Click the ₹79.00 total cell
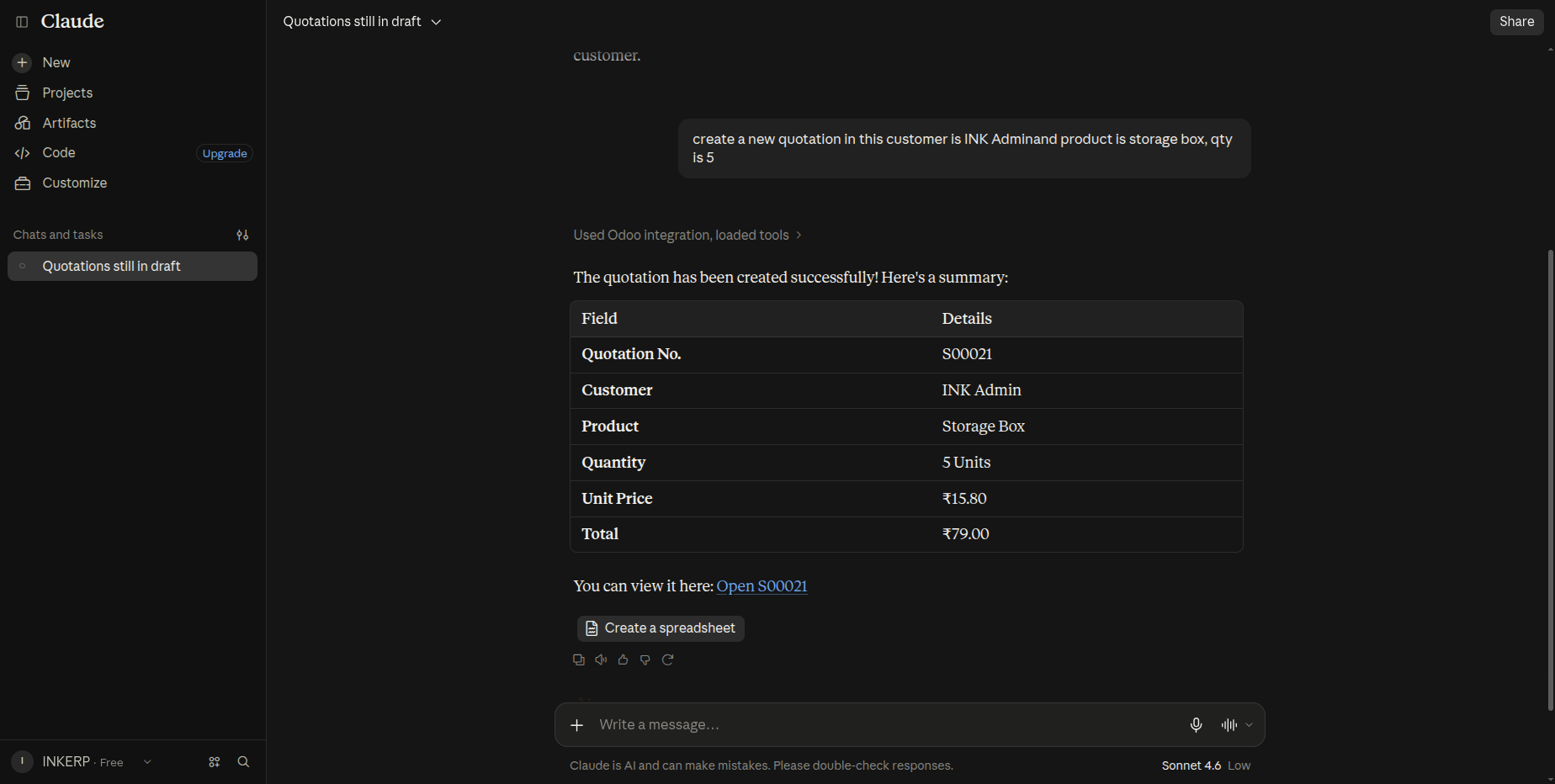This screenshot has width=1555, height=784. click(965, 534)
